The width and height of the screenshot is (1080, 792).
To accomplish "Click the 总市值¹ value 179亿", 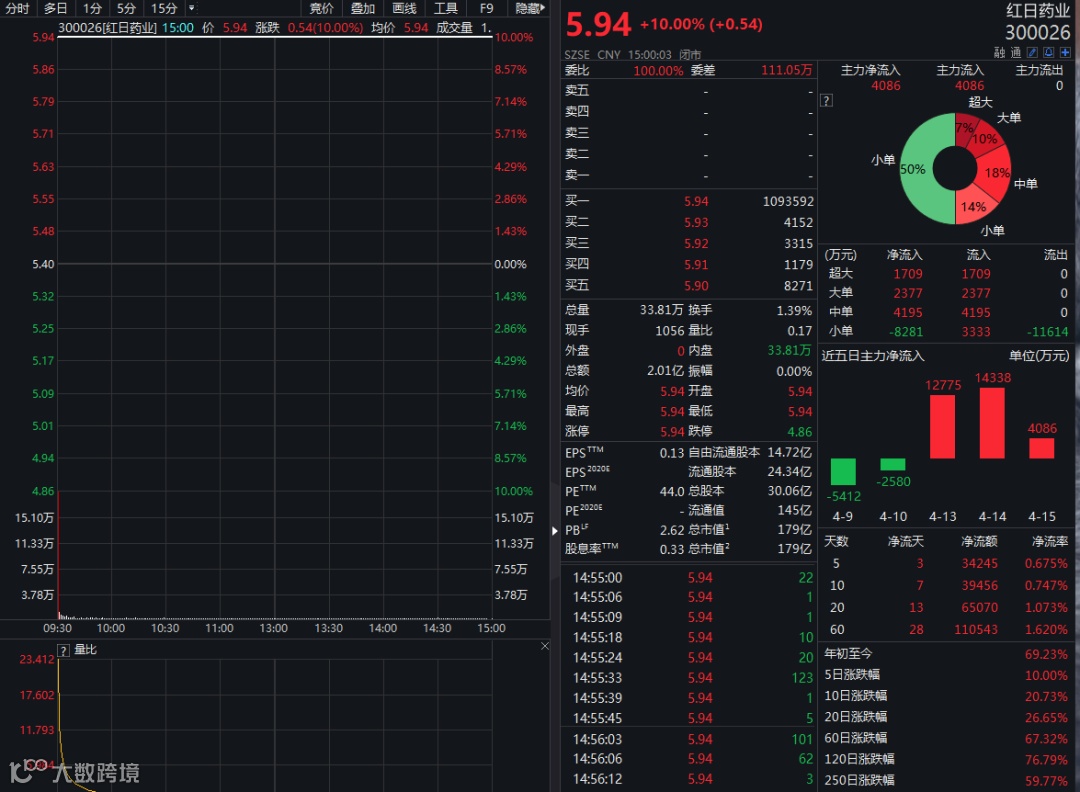I will pyautogui.click(x=795, y=530).
